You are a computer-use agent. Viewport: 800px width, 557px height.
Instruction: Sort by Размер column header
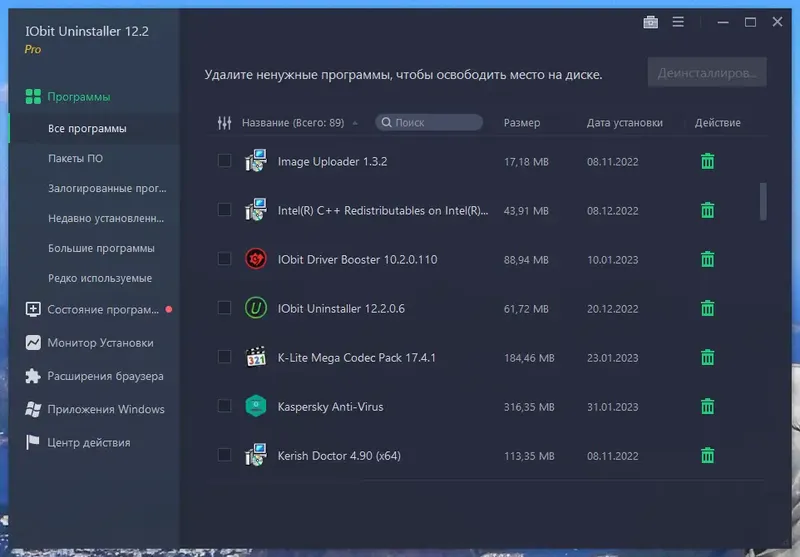pyautogui.click(x=521, y=123)
